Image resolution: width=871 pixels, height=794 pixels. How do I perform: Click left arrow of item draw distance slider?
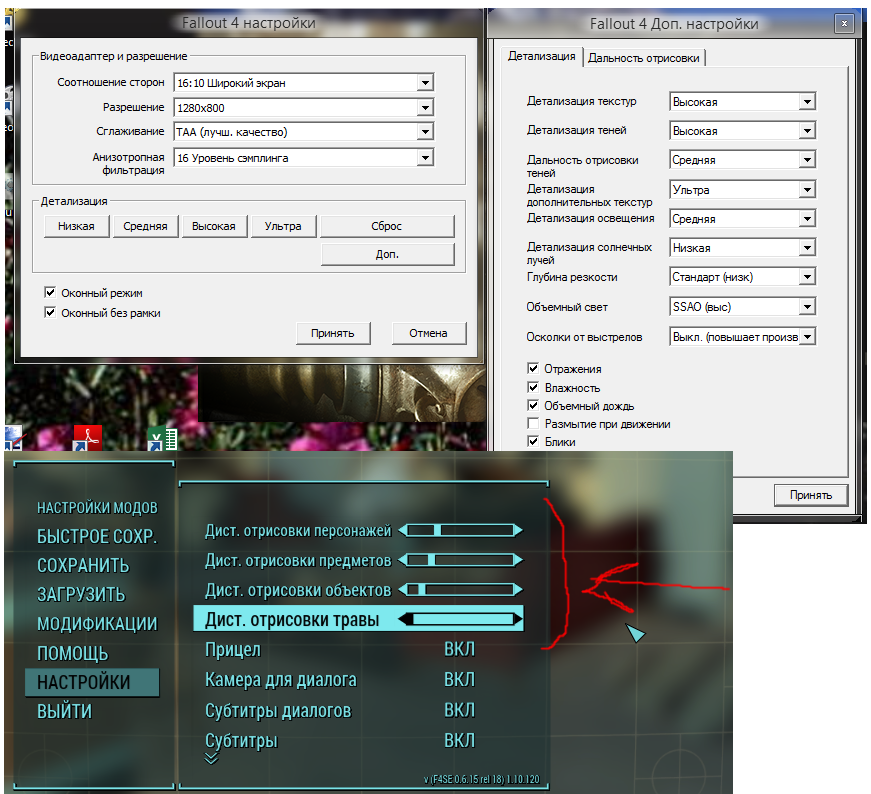pos(402,560)
